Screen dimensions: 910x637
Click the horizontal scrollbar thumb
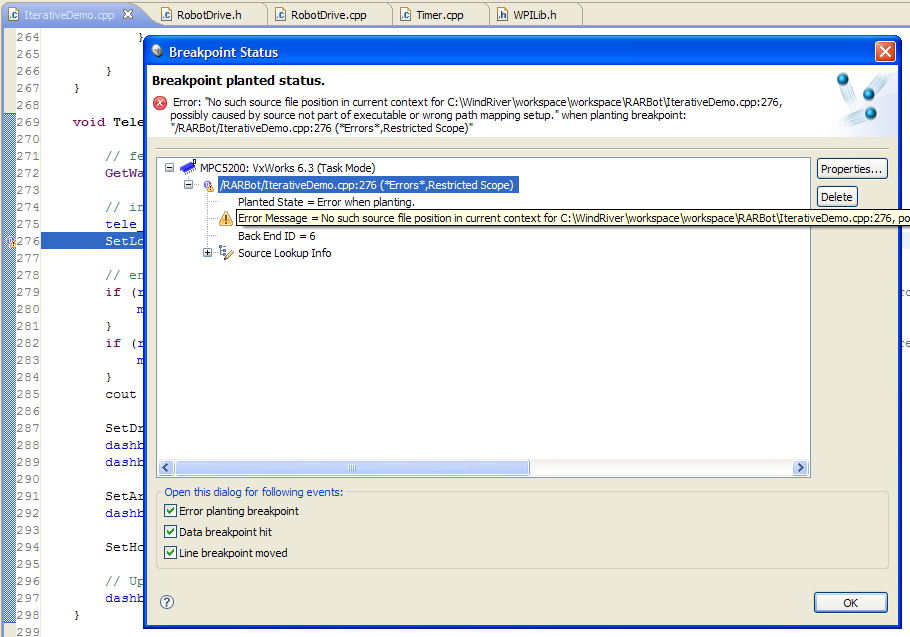coord(352,468)
